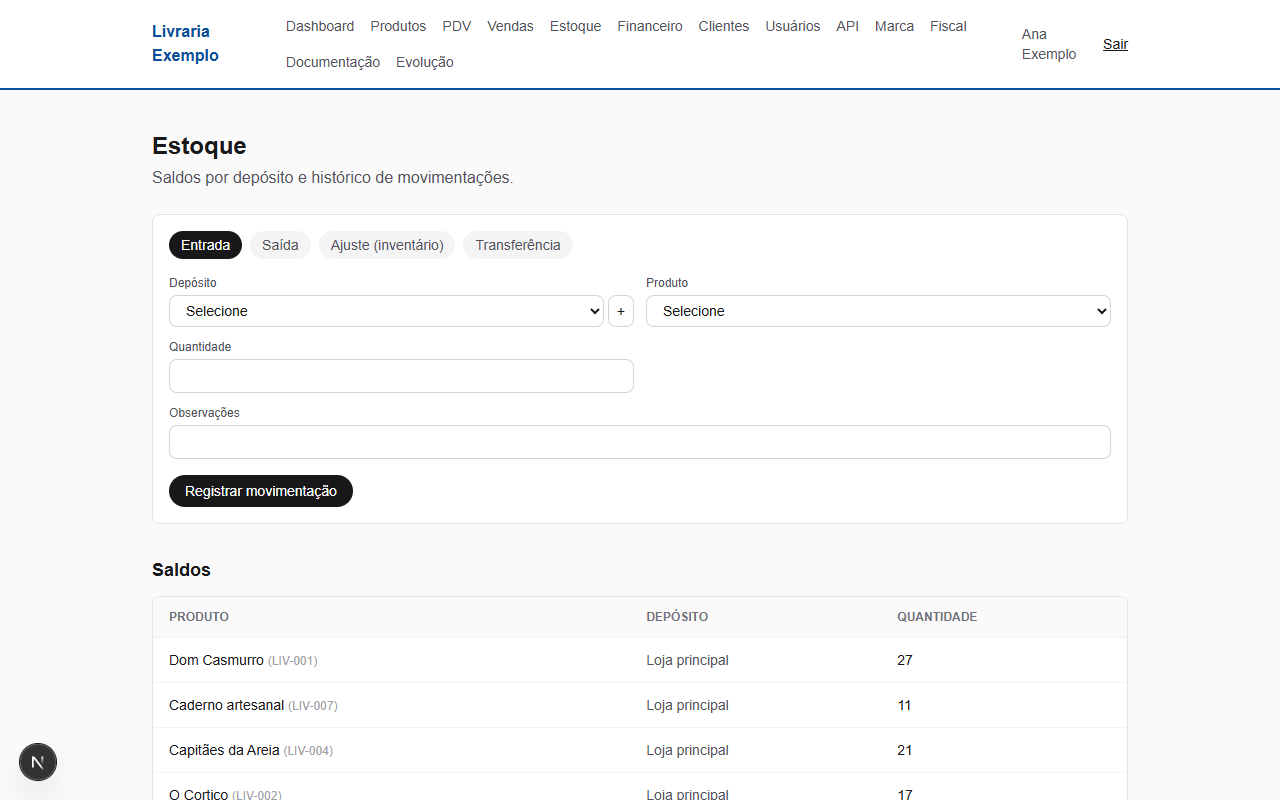
Task: Focus the Quantidade input field
Action: point(401,376)
